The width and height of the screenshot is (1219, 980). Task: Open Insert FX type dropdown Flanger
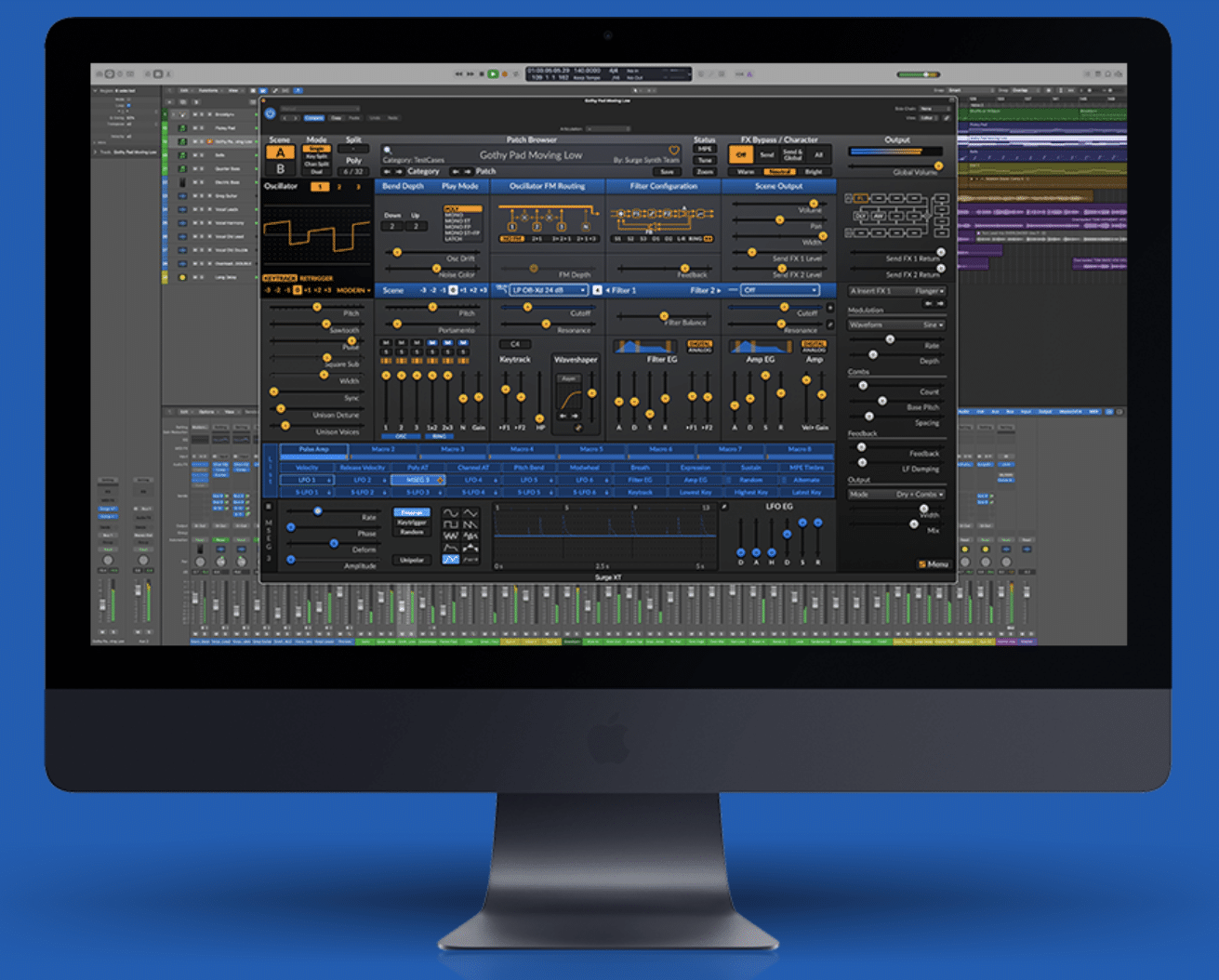click(897, 291)
